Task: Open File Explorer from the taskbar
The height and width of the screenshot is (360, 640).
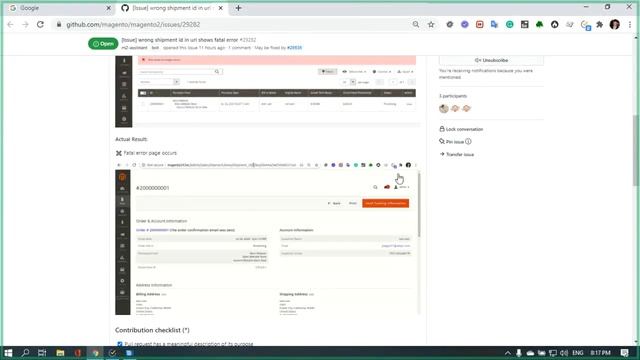Action: (x=60, y=353)
